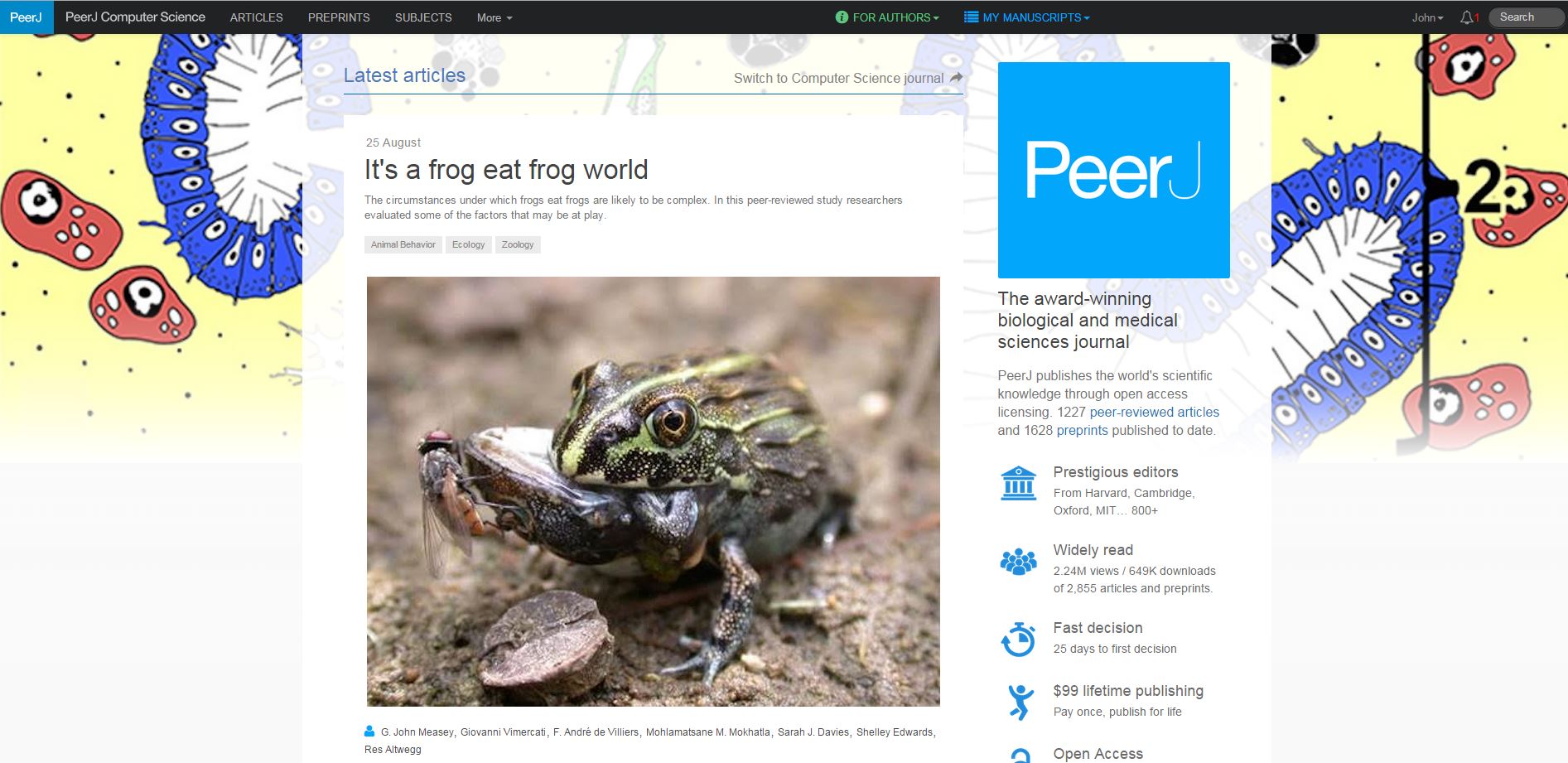Viewport: 1568px width, 763px height.
Task: Expand the MY MANUSCRIPTS dropdown
Action: (x=1035, y=17)
